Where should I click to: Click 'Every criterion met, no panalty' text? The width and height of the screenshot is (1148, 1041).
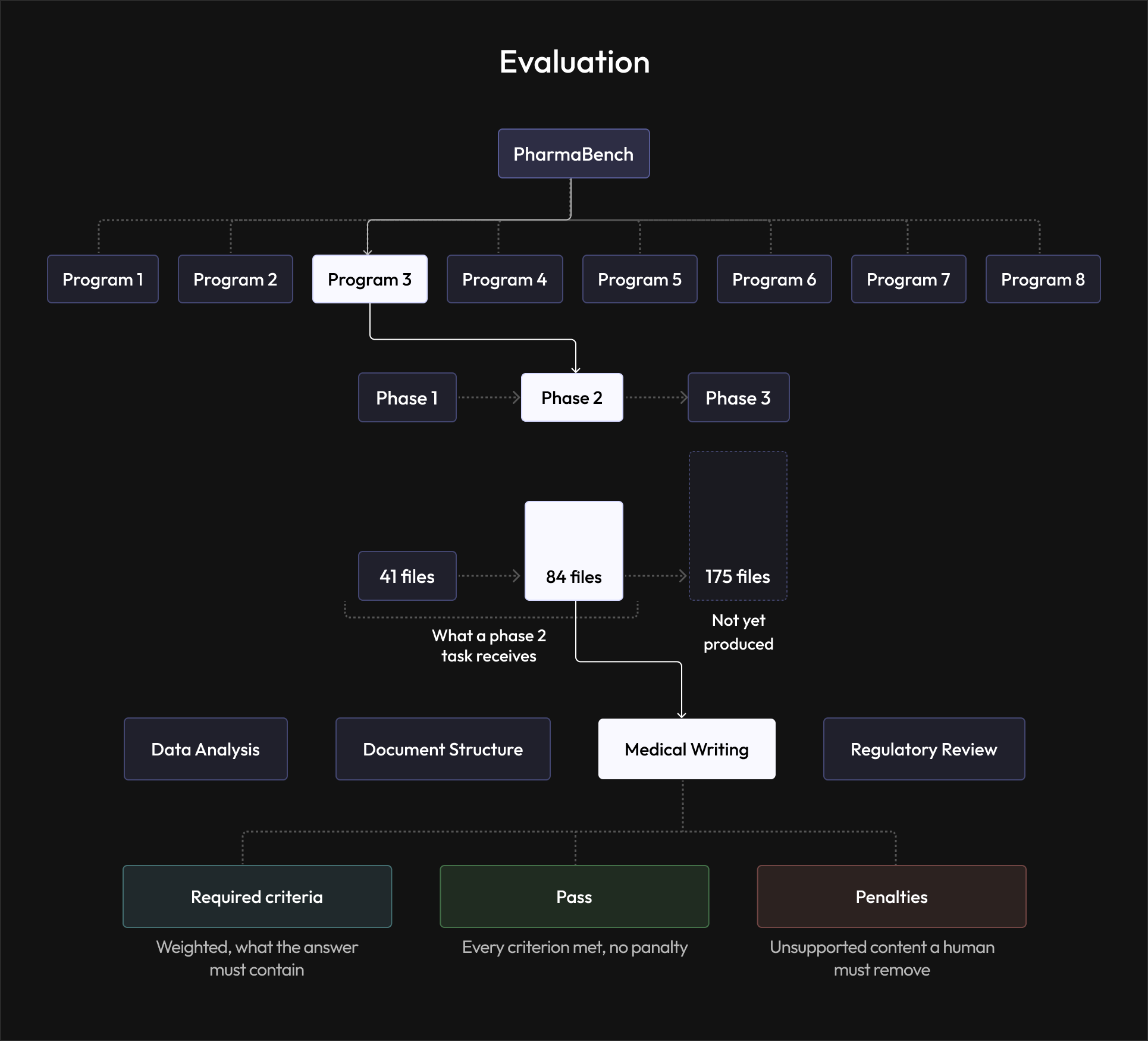tap(575, 947)
